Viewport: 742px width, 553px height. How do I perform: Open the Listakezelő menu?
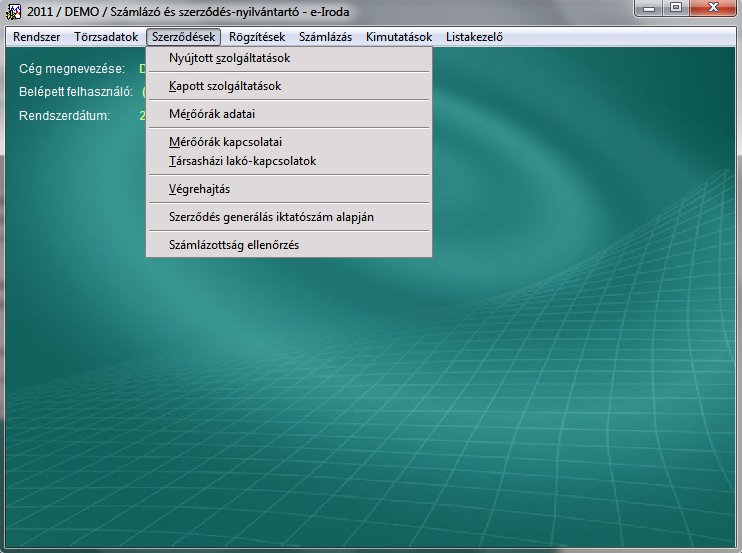[474, 37]
